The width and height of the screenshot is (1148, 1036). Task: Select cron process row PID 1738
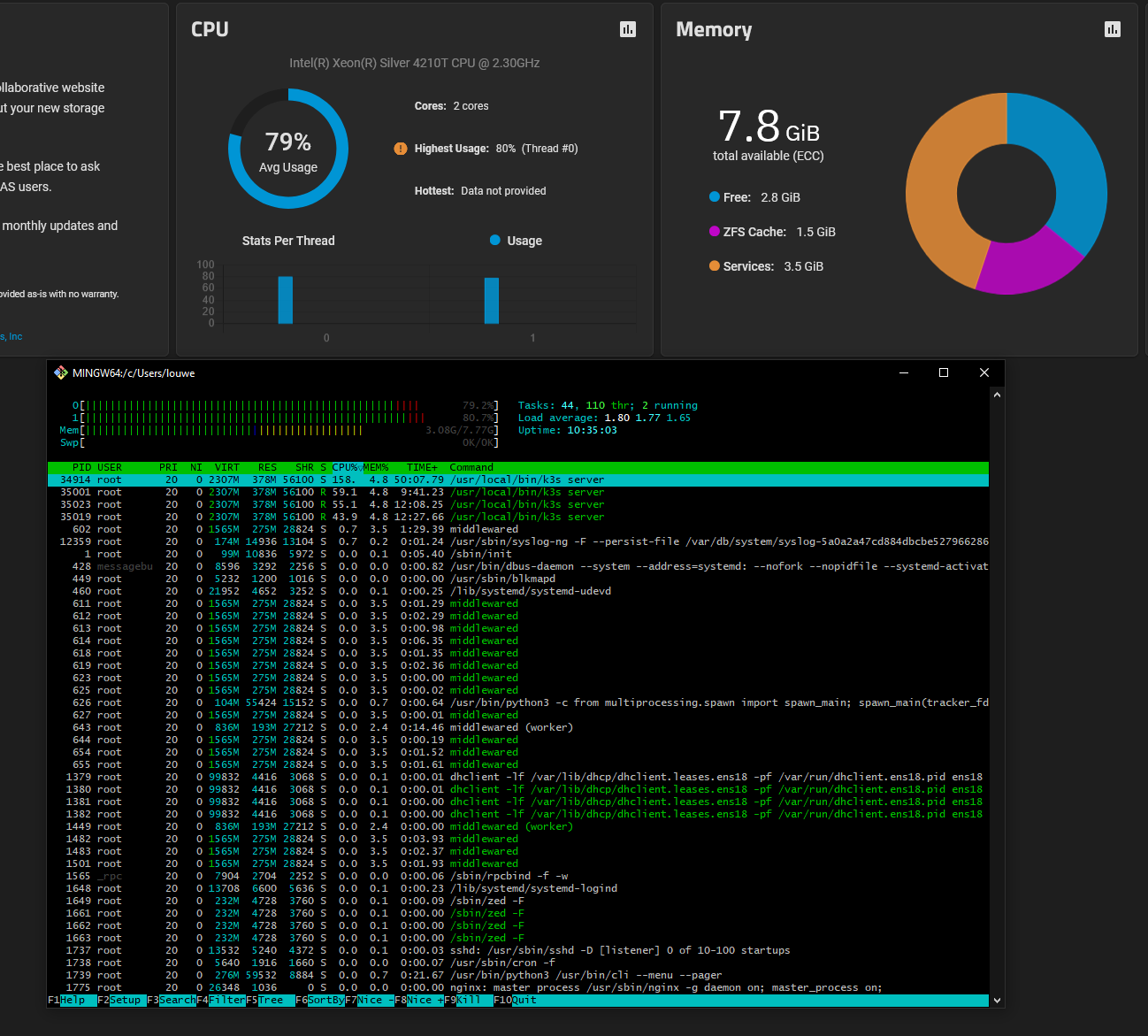point(518,963)
